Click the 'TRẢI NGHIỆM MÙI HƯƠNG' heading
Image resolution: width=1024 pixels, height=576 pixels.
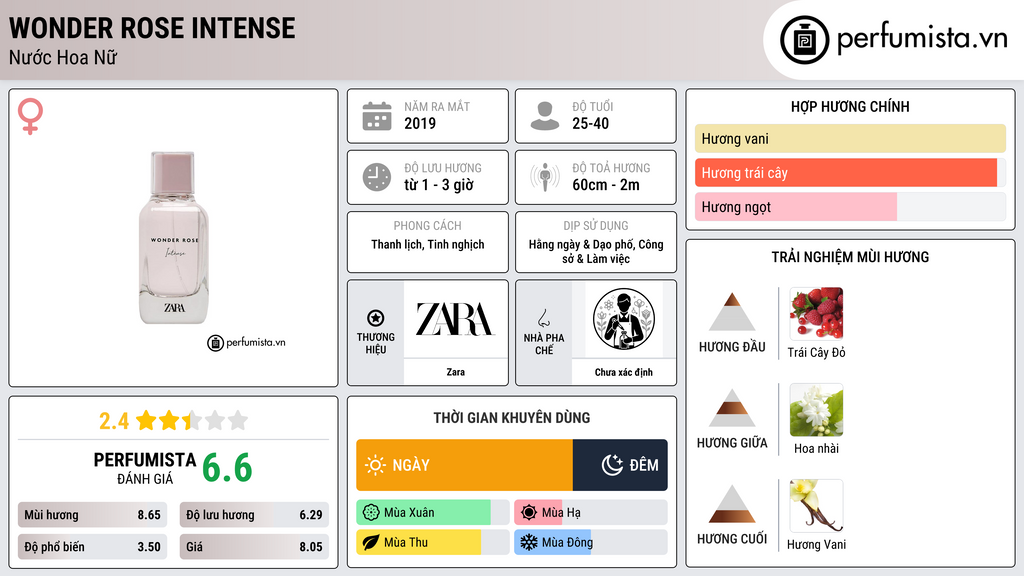point(850,257)
